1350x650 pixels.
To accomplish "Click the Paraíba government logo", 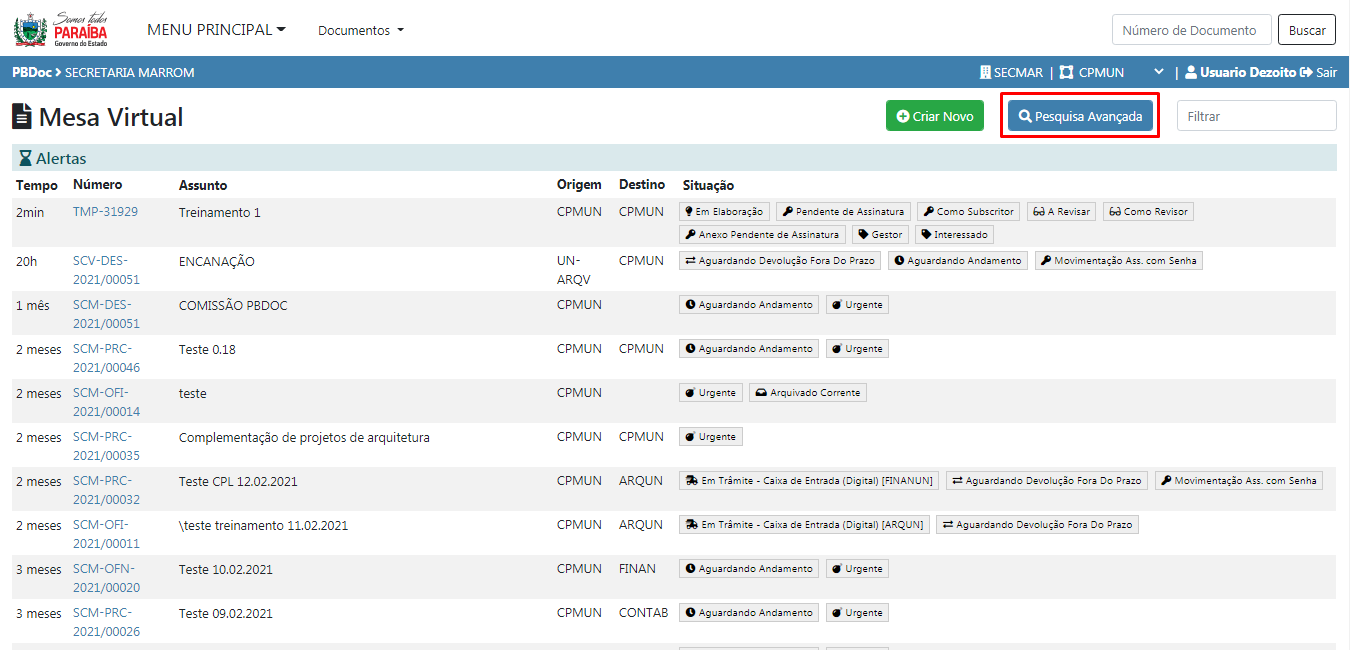I will click(x=60, y=30).
